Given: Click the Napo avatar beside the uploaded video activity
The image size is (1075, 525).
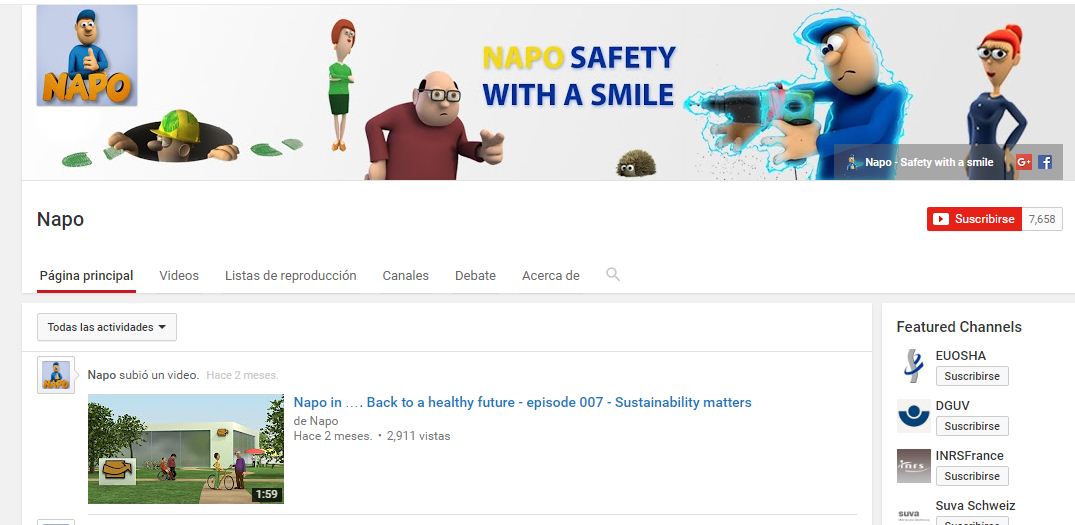Looking at the screenshot, I should click(x=56, y=375).
